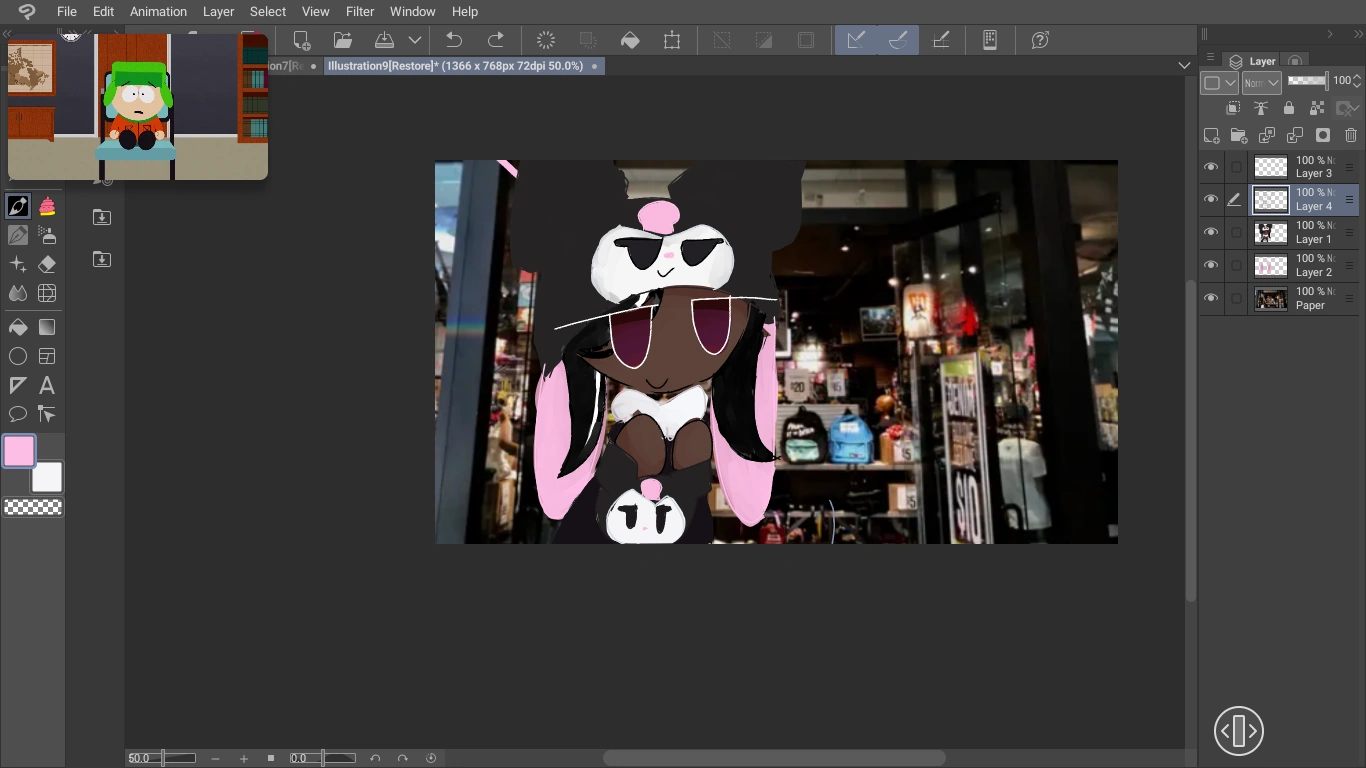Open the layer blending mode dropdown
This screenshot has height=768, width=1366.
click(x=1261, y=83)
